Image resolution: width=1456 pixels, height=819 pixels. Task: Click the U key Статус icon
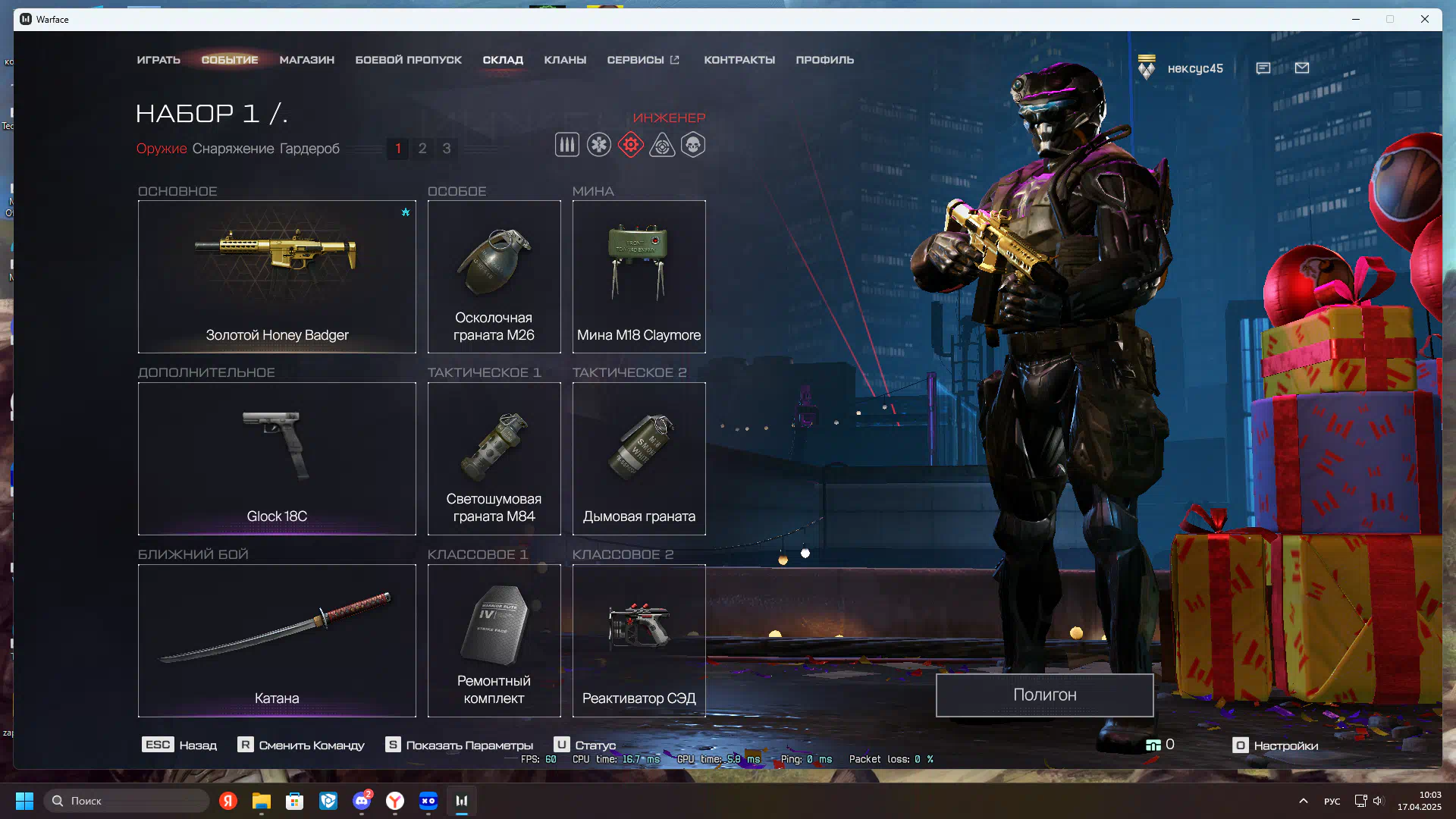tap(561, 745)
